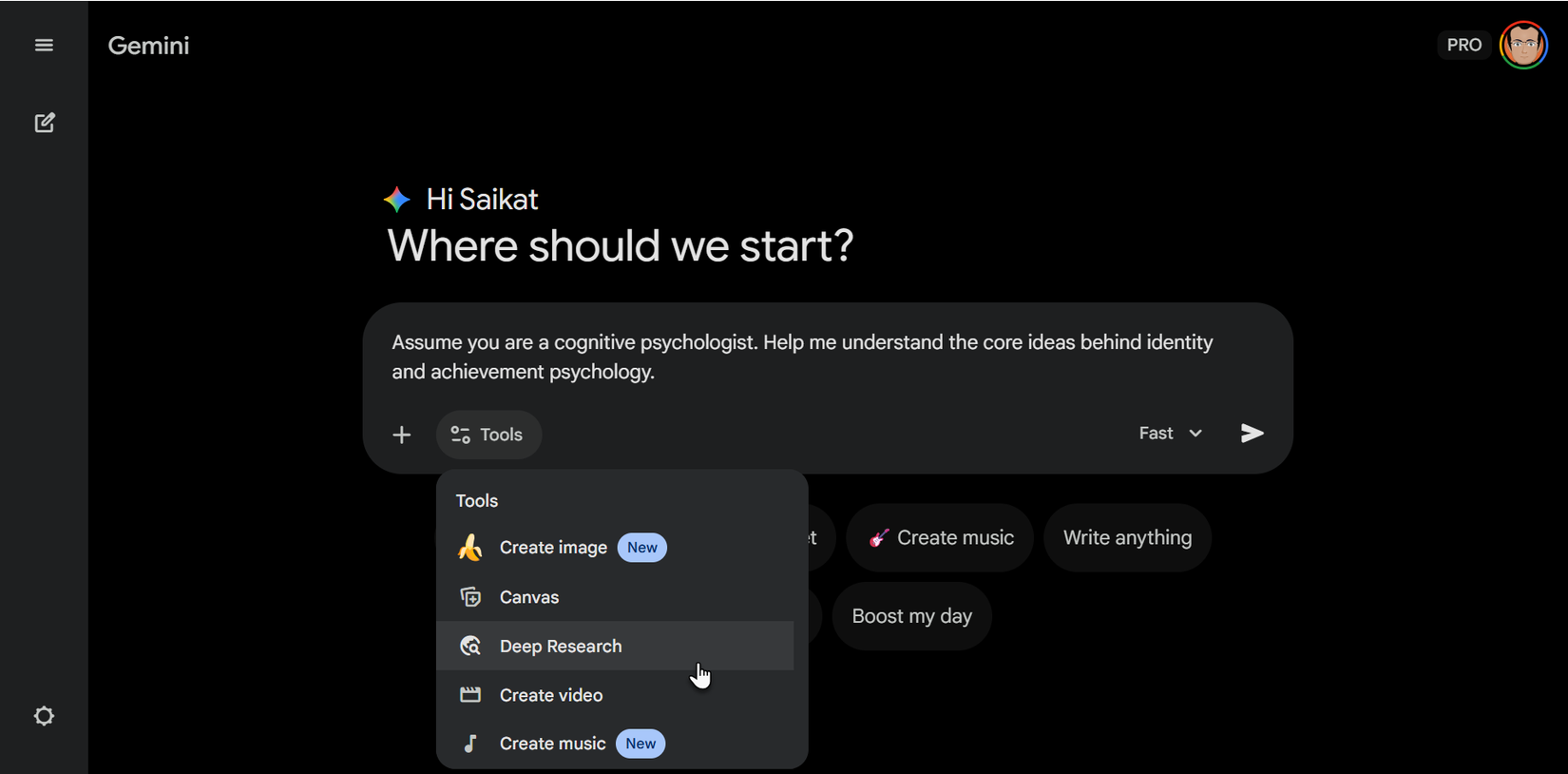Toggle the Tools menu button
This screenshot has width=1568, height=774.
click(x=488, y=435)
